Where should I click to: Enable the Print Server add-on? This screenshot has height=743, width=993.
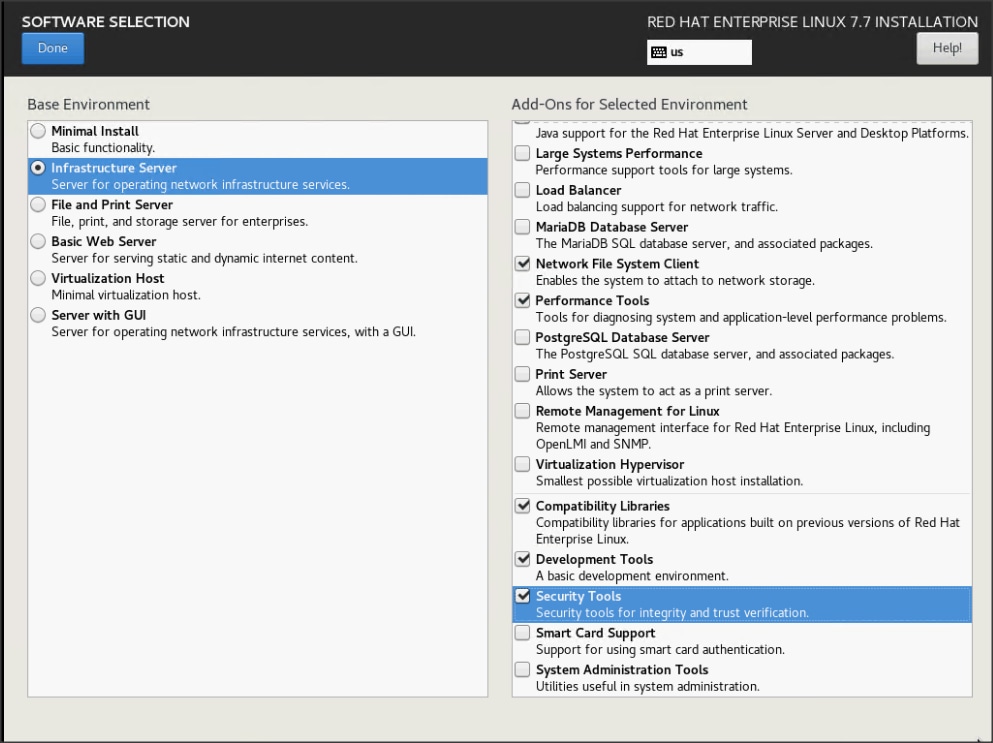522,374
